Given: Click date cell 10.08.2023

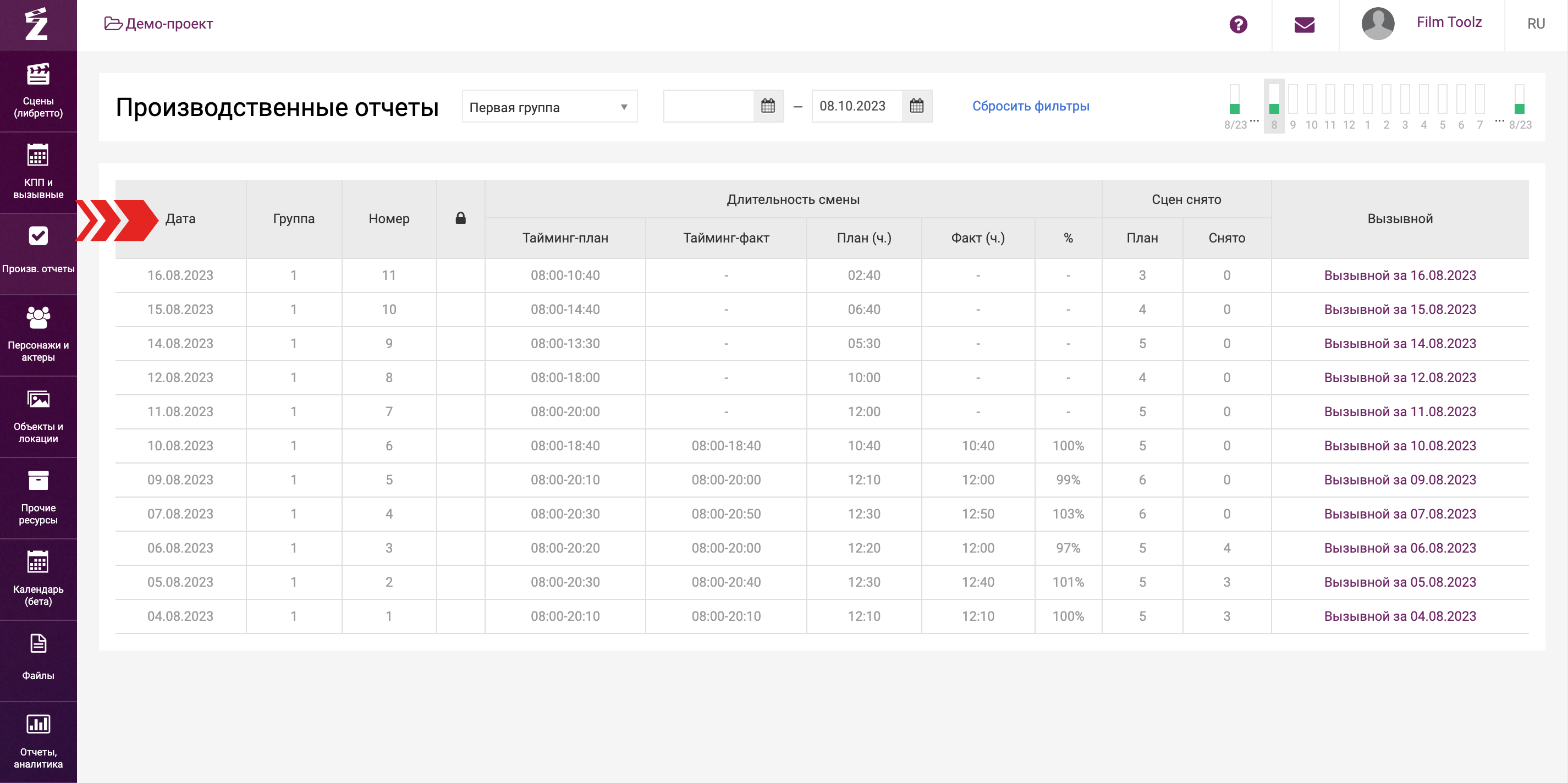Looking at the screenshot, I should [180, 445].
